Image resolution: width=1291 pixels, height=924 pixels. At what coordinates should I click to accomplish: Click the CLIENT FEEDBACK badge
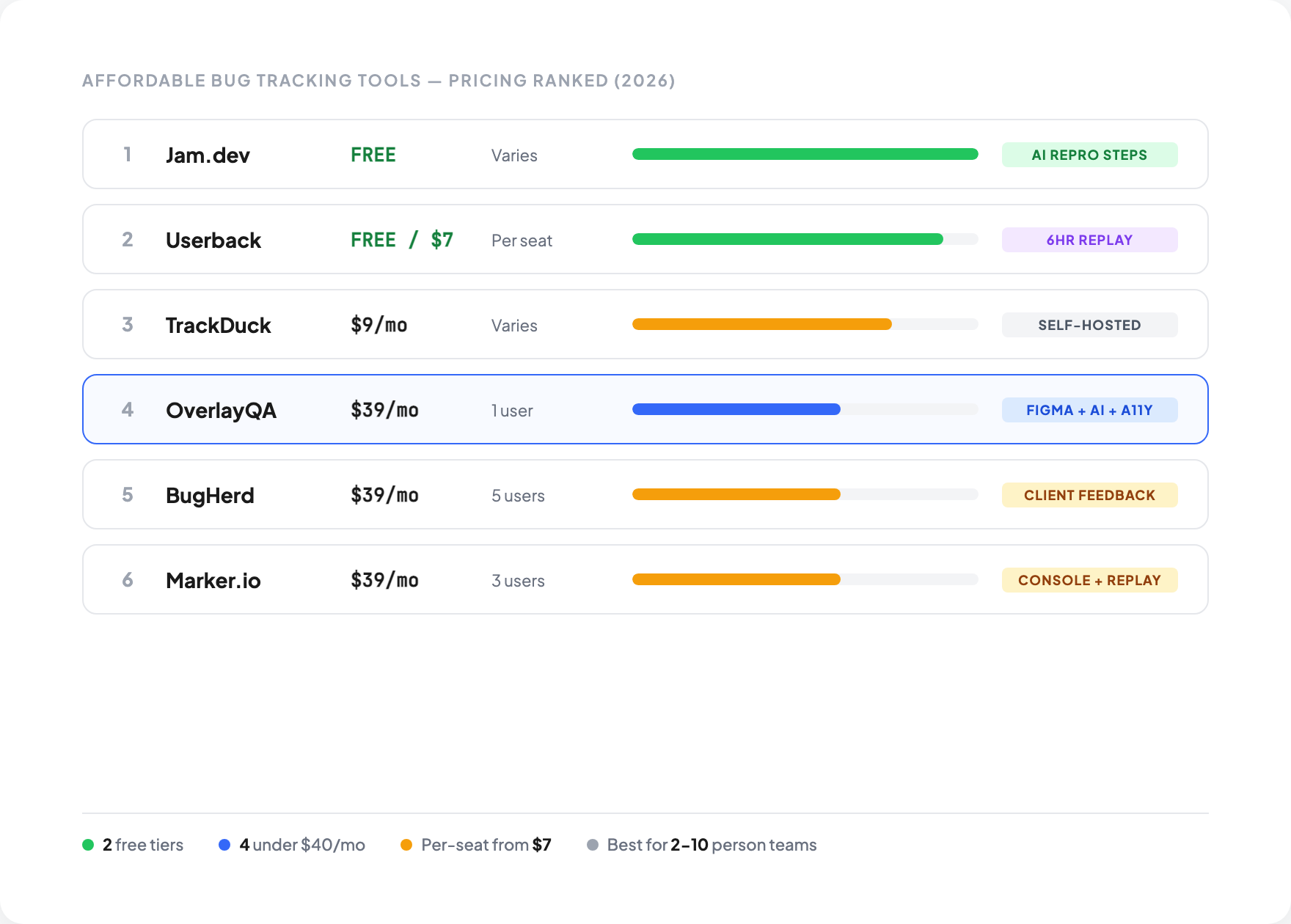(x=1089, y=495)
